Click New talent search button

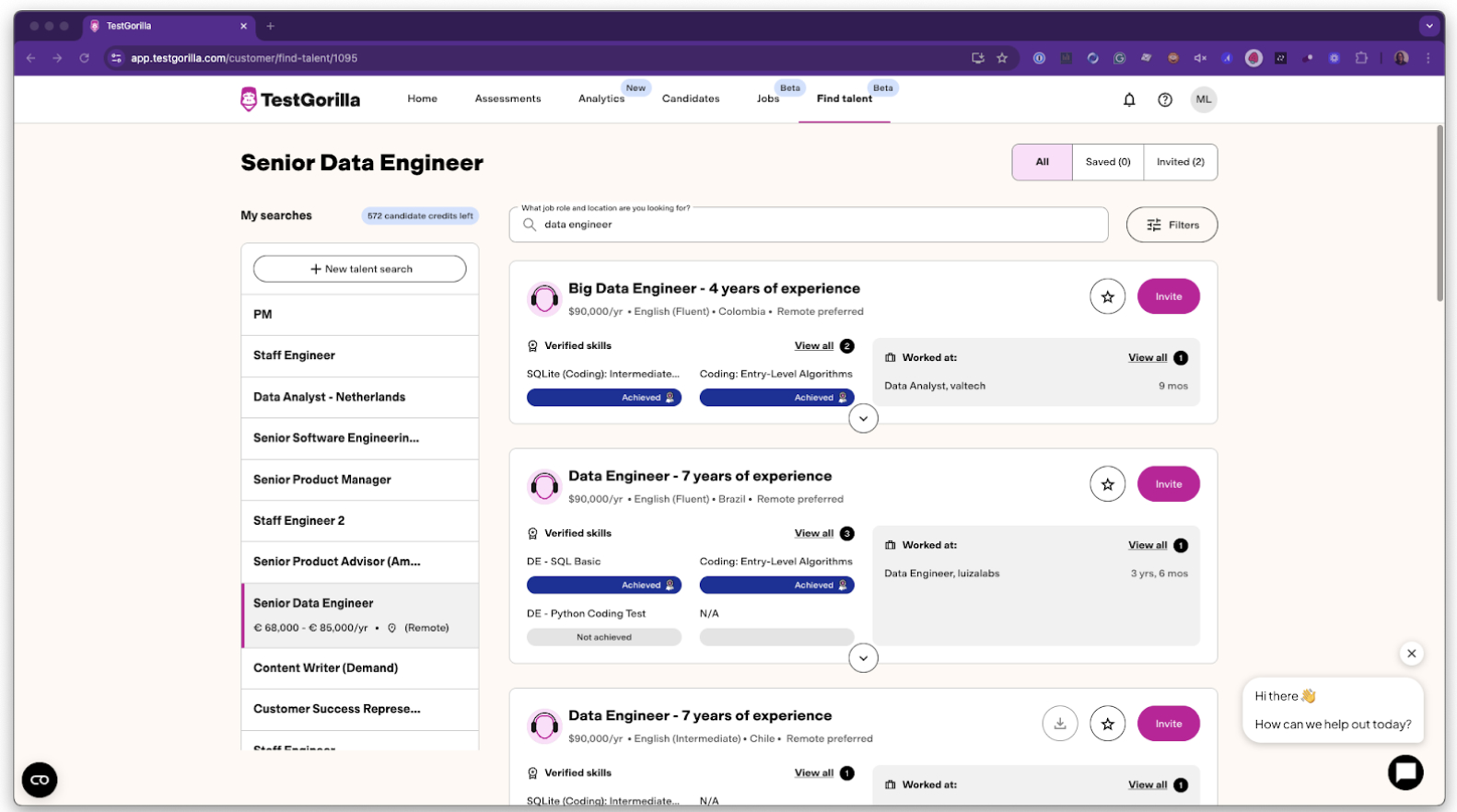[360, 269]
